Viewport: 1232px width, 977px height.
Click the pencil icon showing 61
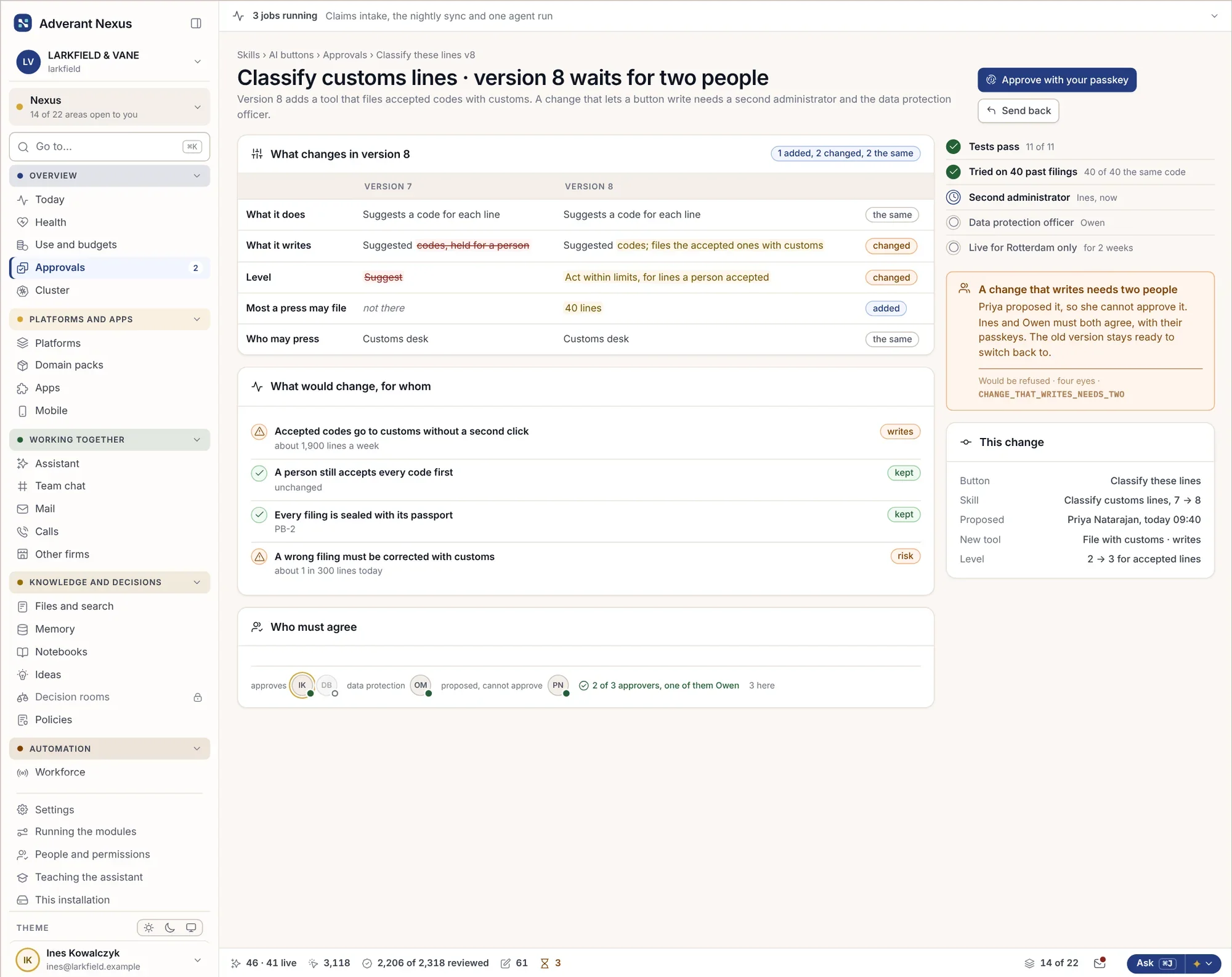pos(506,963)
